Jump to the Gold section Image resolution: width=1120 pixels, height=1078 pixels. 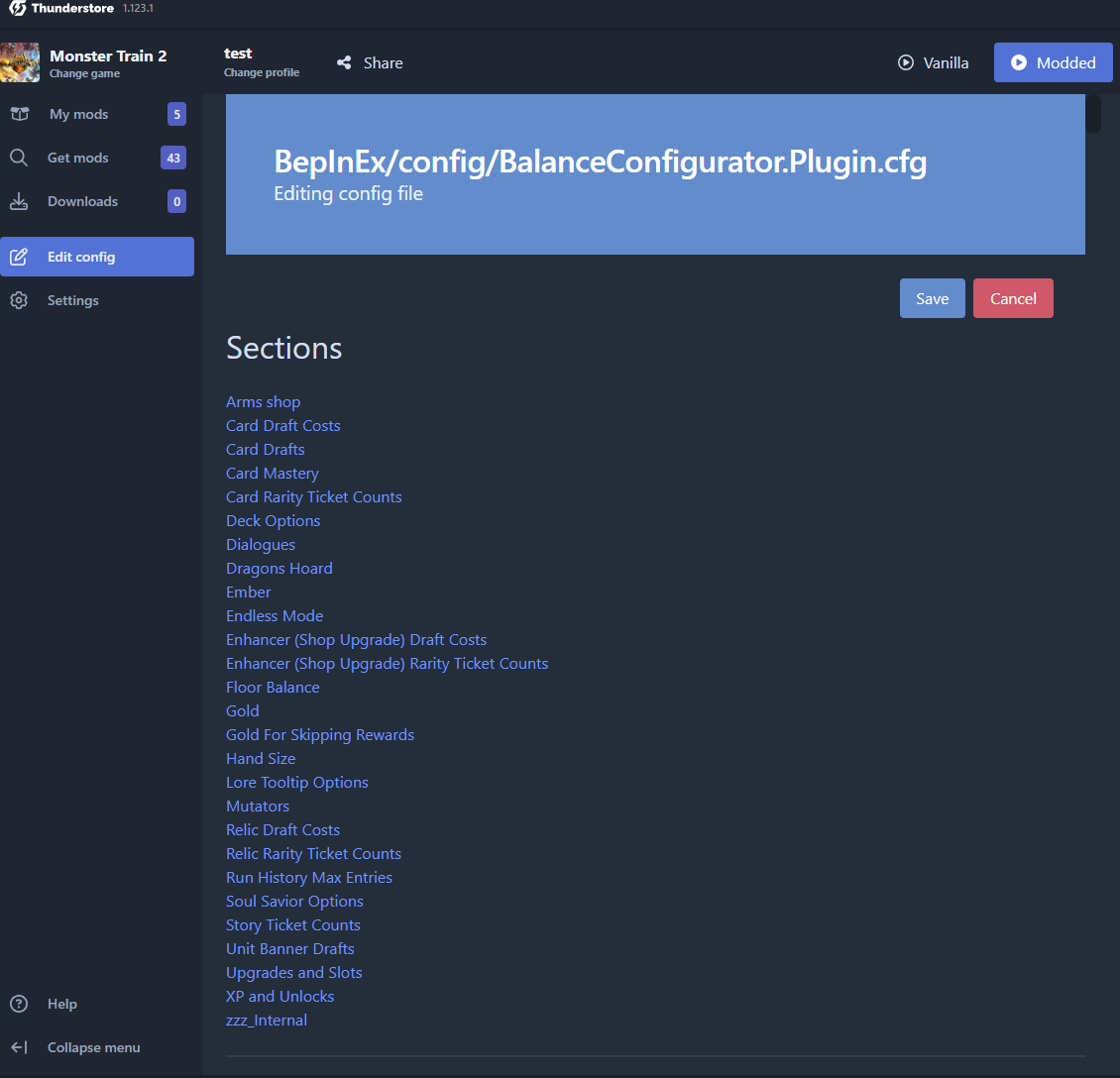(242, 711)
